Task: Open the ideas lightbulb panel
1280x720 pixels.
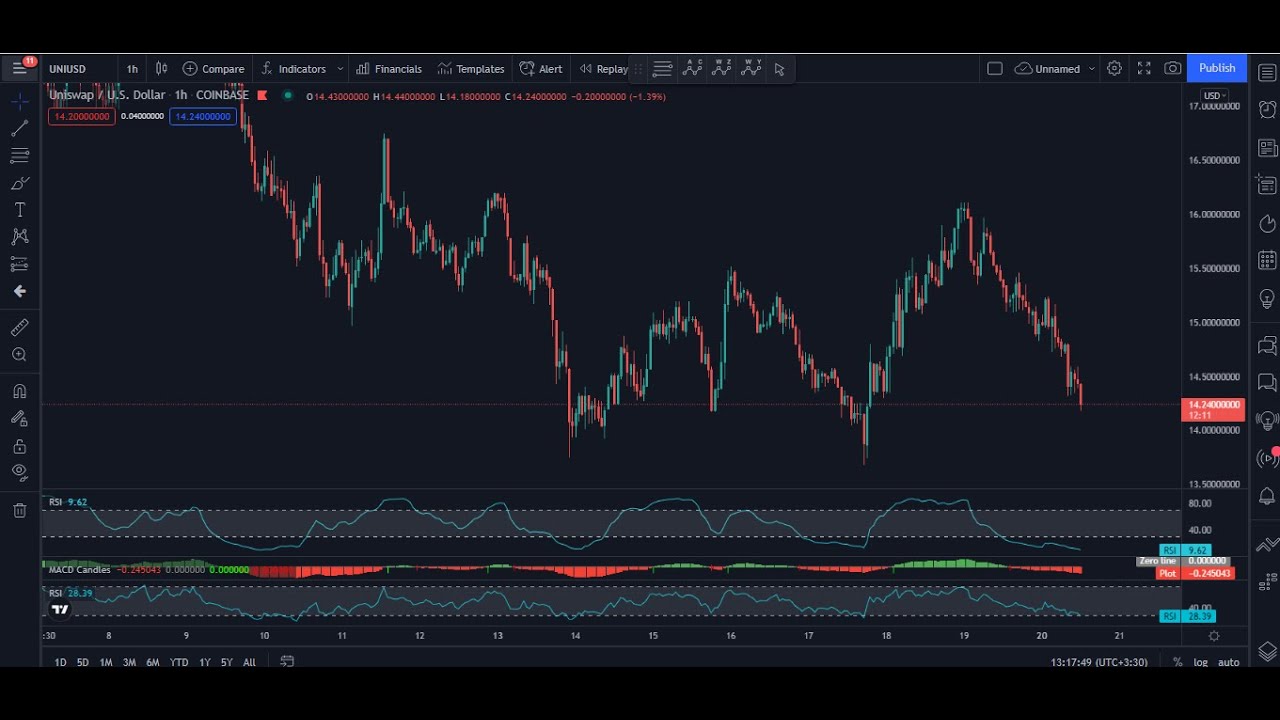Action: [1267, 298]
